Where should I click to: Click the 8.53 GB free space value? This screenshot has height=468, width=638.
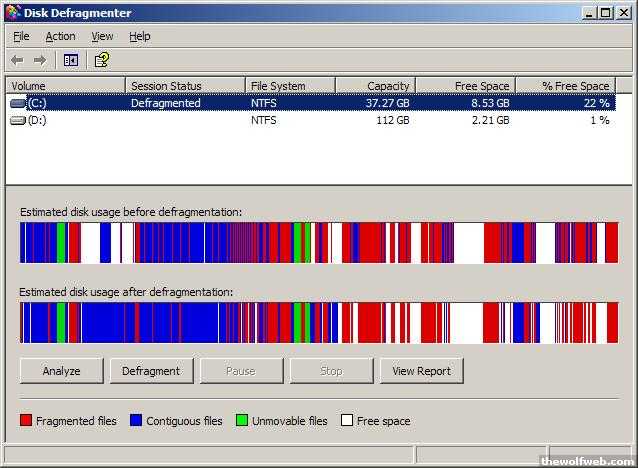(x=490, y=103)
